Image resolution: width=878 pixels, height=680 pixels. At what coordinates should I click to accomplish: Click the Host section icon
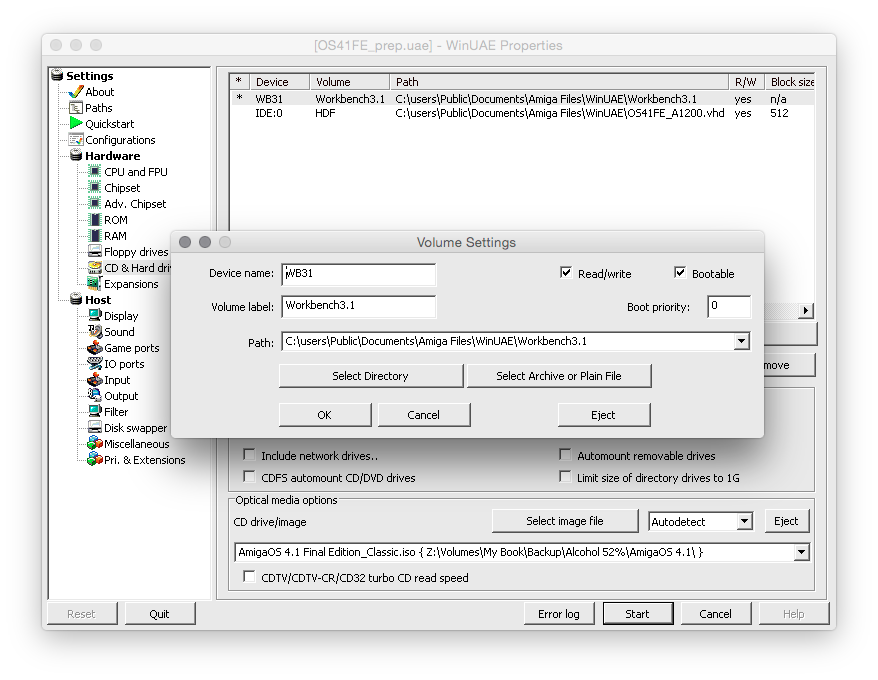point(76,300)
